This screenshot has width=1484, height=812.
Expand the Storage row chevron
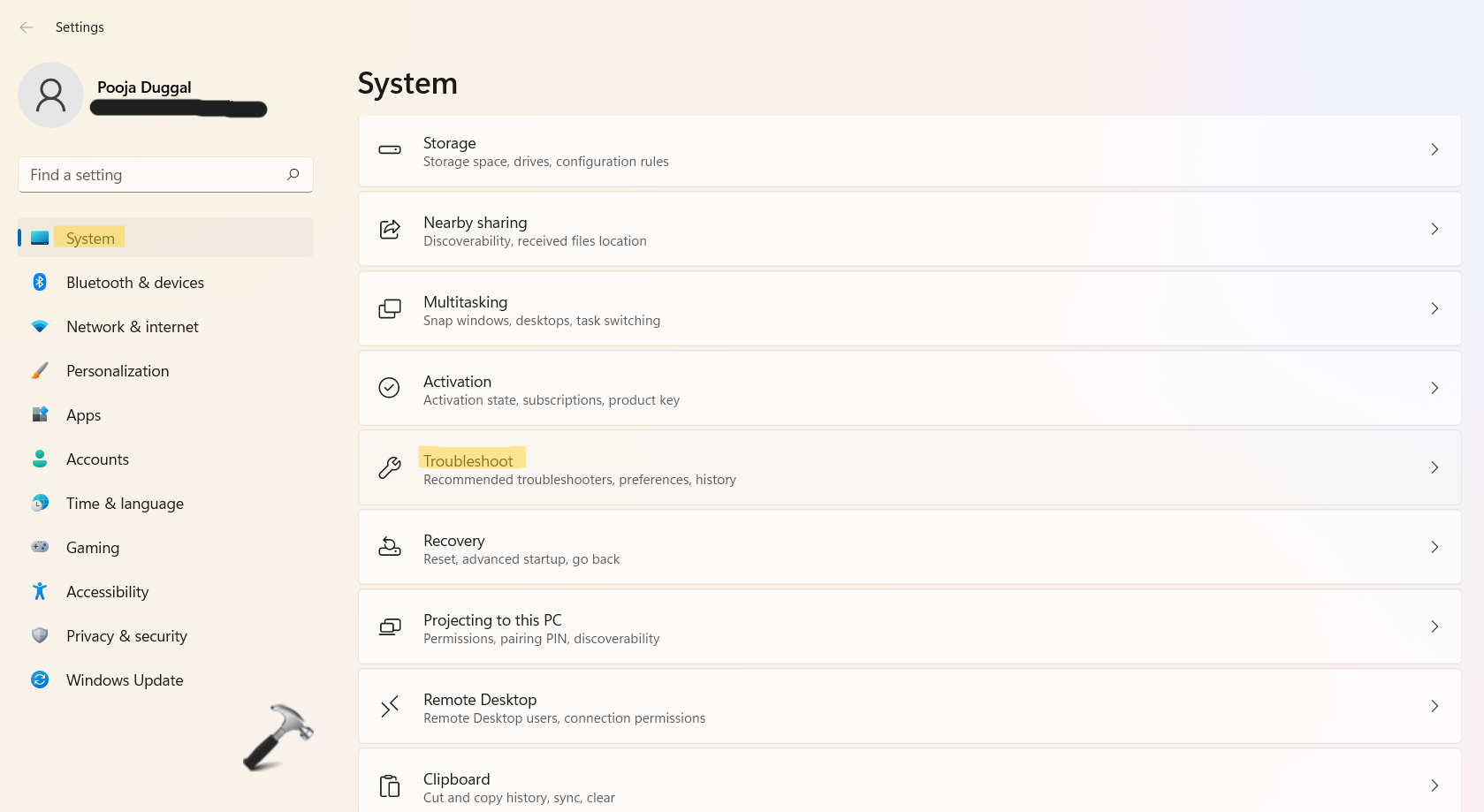[x=1435, y=149]
